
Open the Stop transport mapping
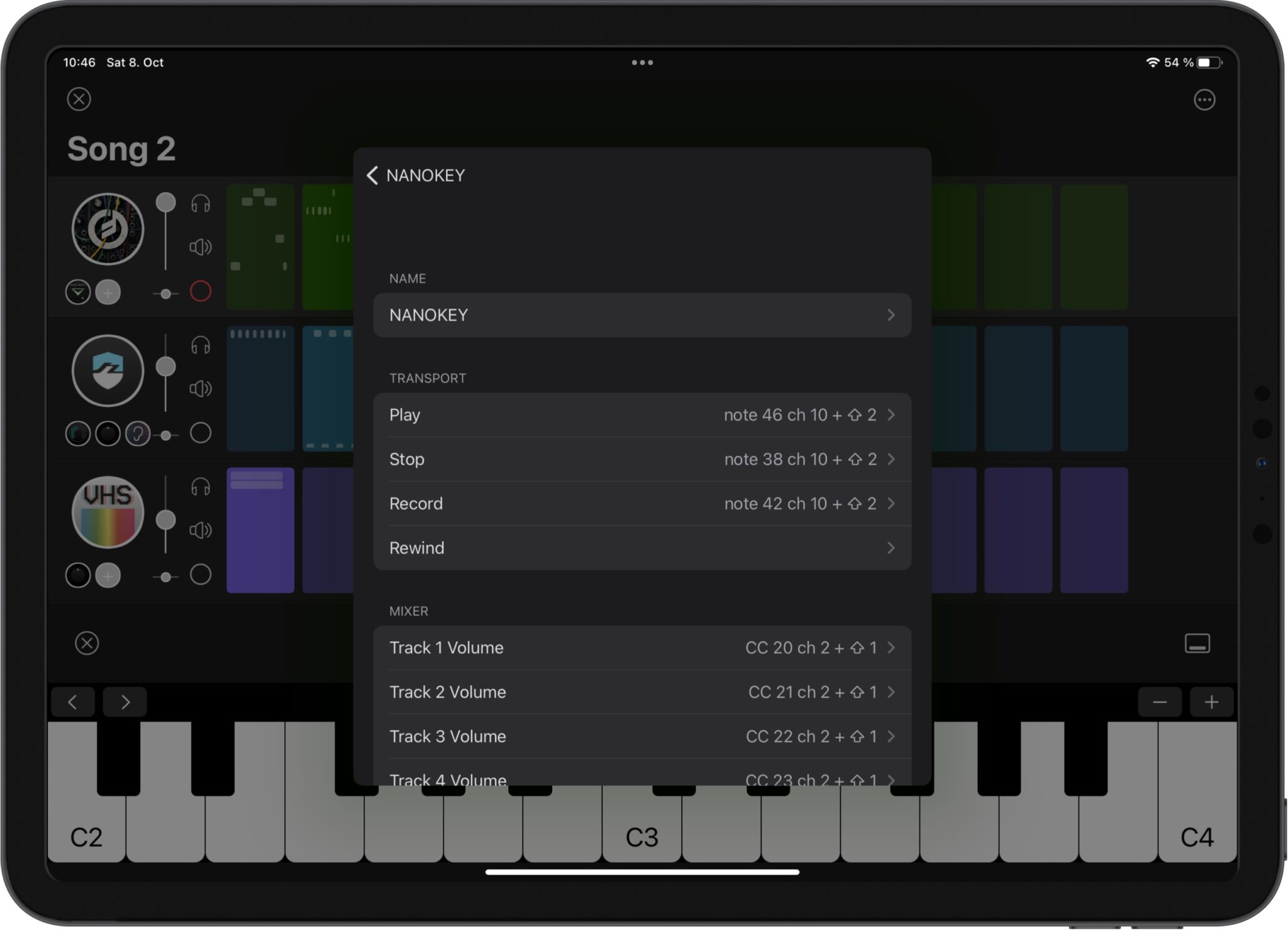click(642, 459)
